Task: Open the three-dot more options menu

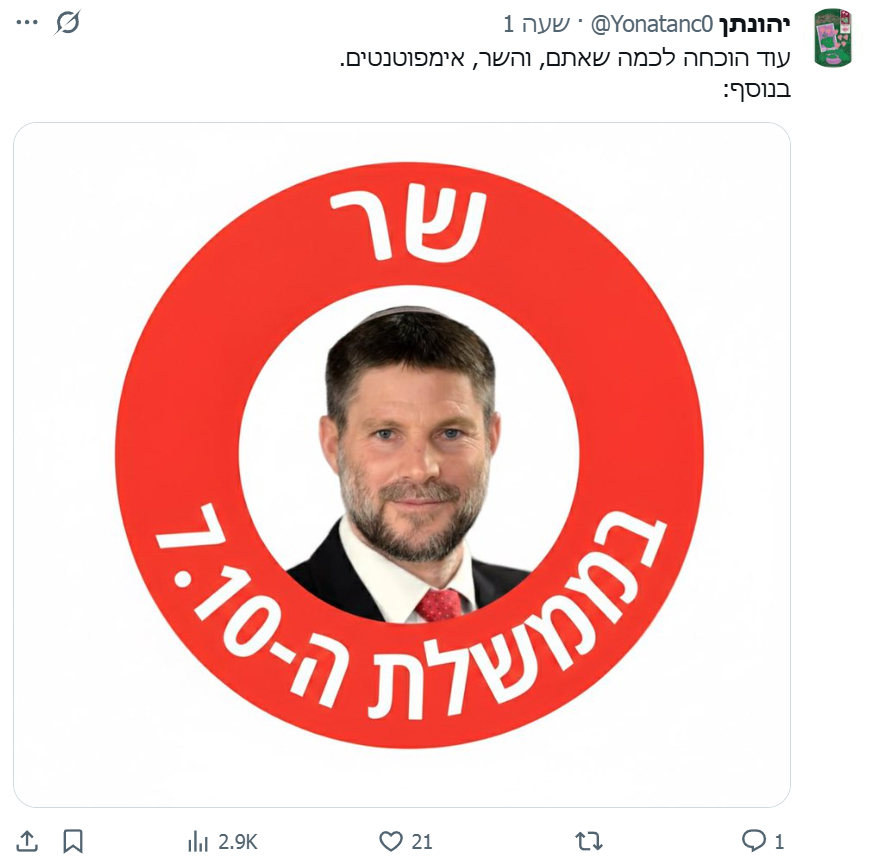Action: point(27,22)
